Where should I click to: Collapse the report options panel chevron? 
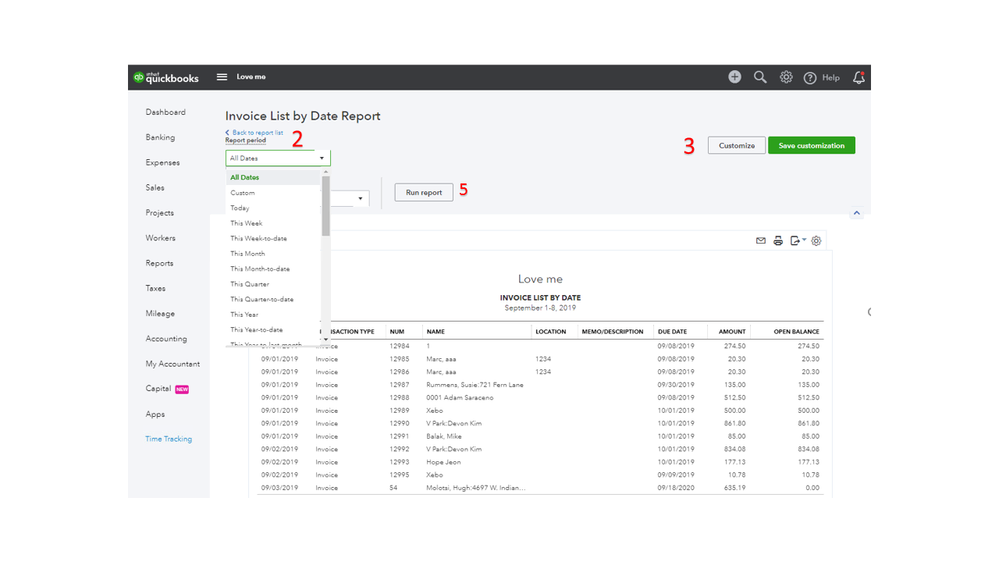[856, 213]
